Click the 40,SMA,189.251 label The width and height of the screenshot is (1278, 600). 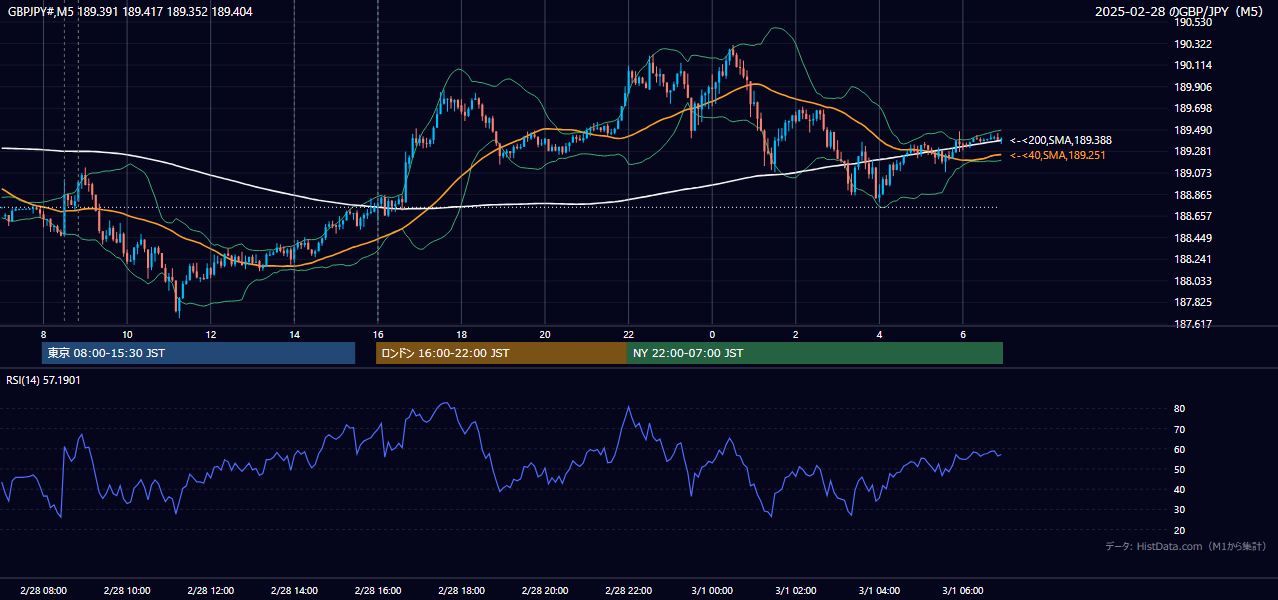point(1058,155)
